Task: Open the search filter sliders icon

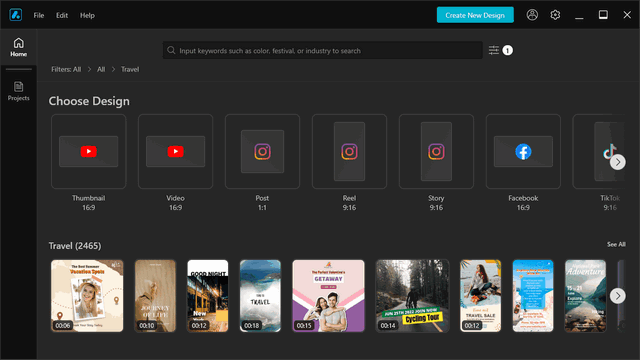Action: coord(494,50)
